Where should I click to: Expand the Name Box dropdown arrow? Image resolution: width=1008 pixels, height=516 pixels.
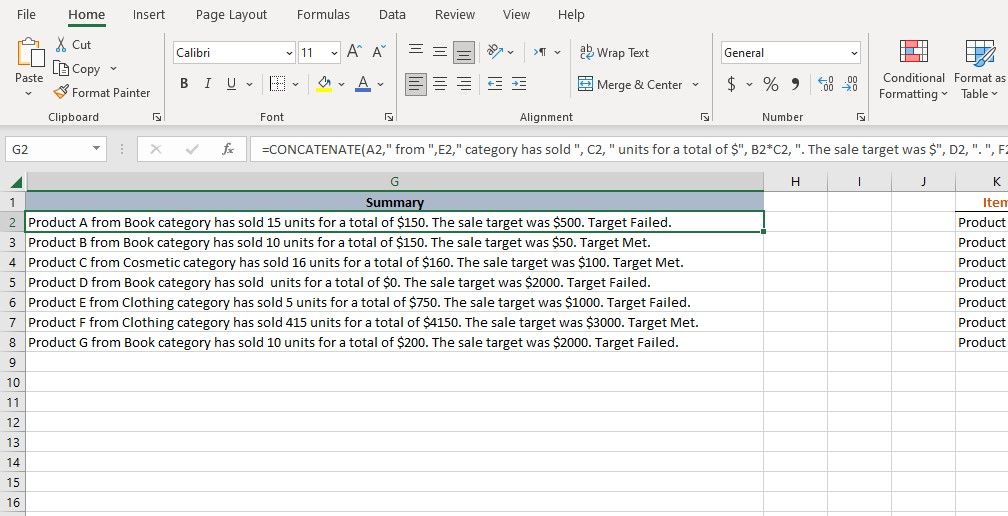click(96, 148)
